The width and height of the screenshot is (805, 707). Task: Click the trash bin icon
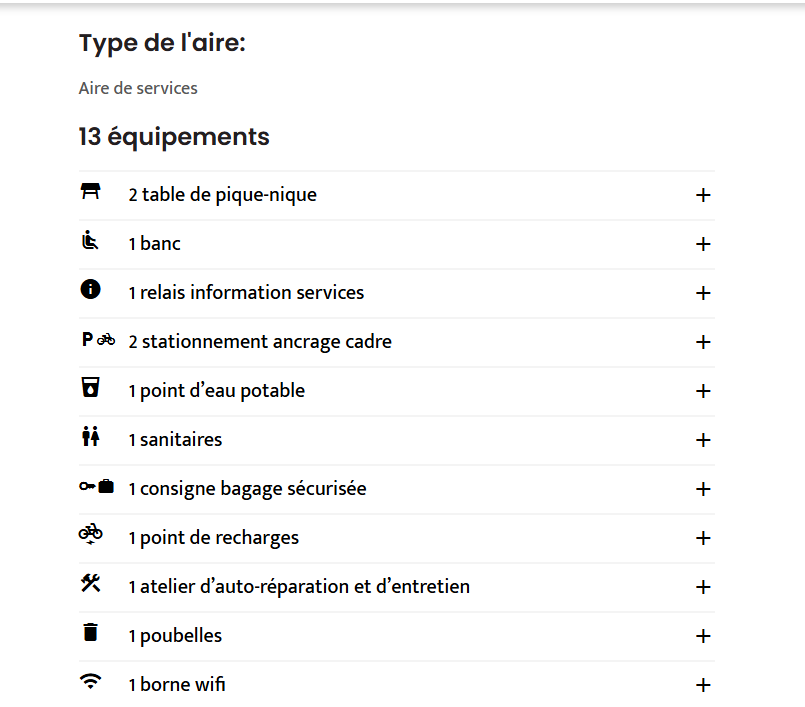click(x=91, y=632)
